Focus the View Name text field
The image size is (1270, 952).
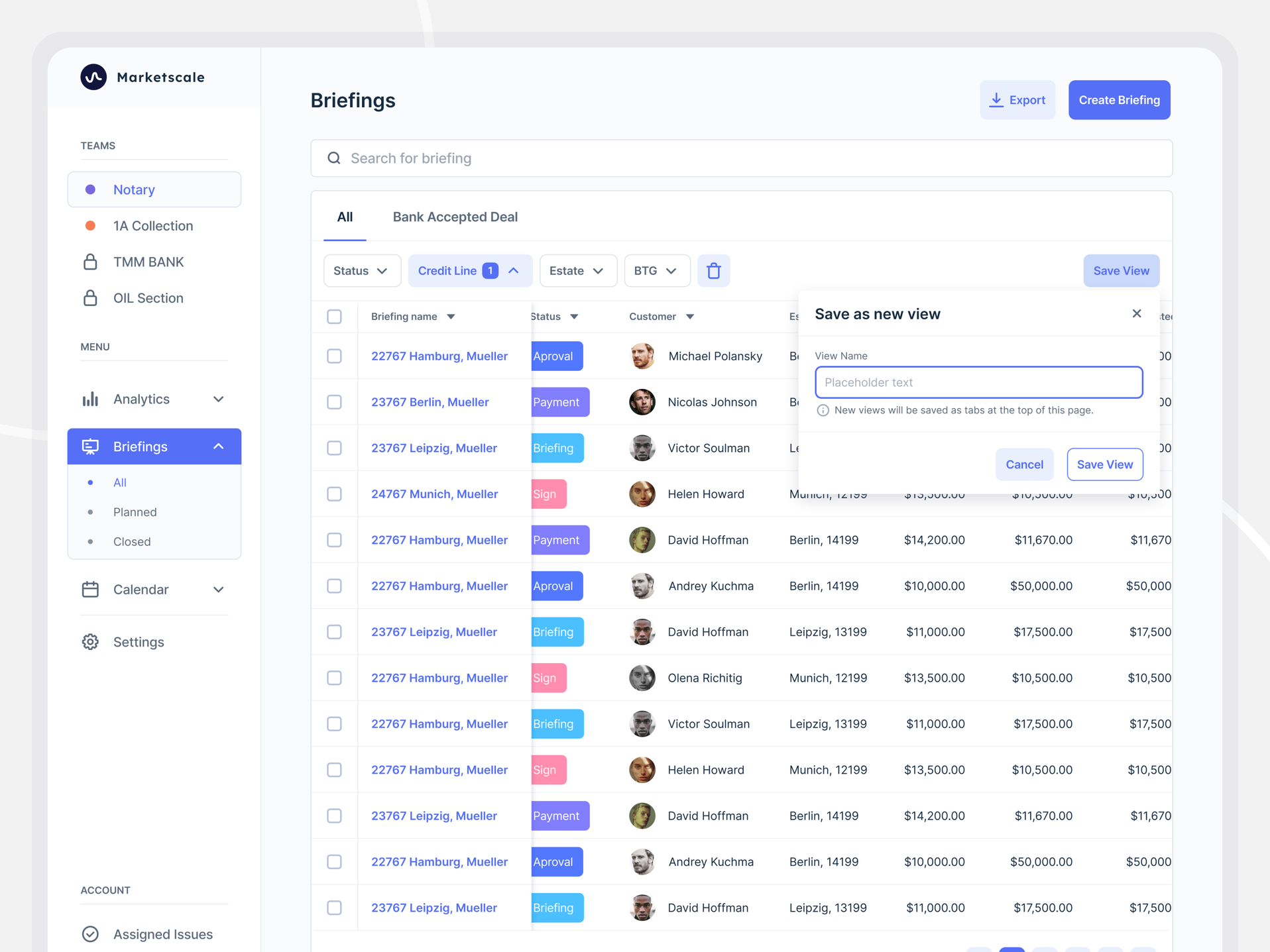[x=978, y=382]
